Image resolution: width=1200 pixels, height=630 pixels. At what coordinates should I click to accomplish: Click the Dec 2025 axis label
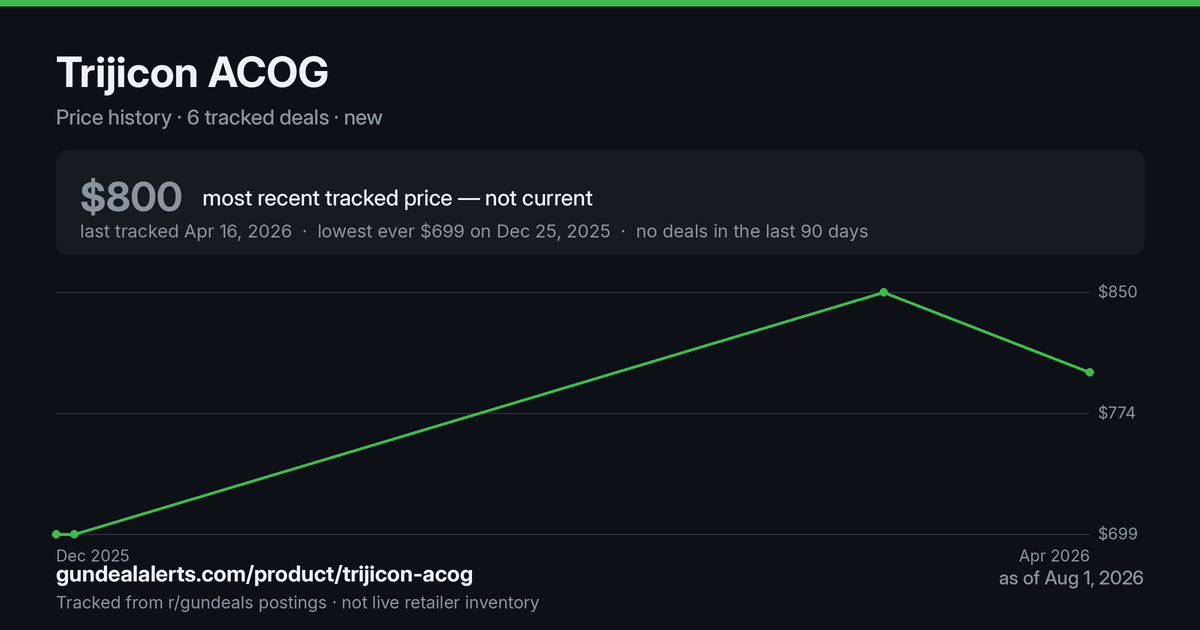(x=92, y=555)
